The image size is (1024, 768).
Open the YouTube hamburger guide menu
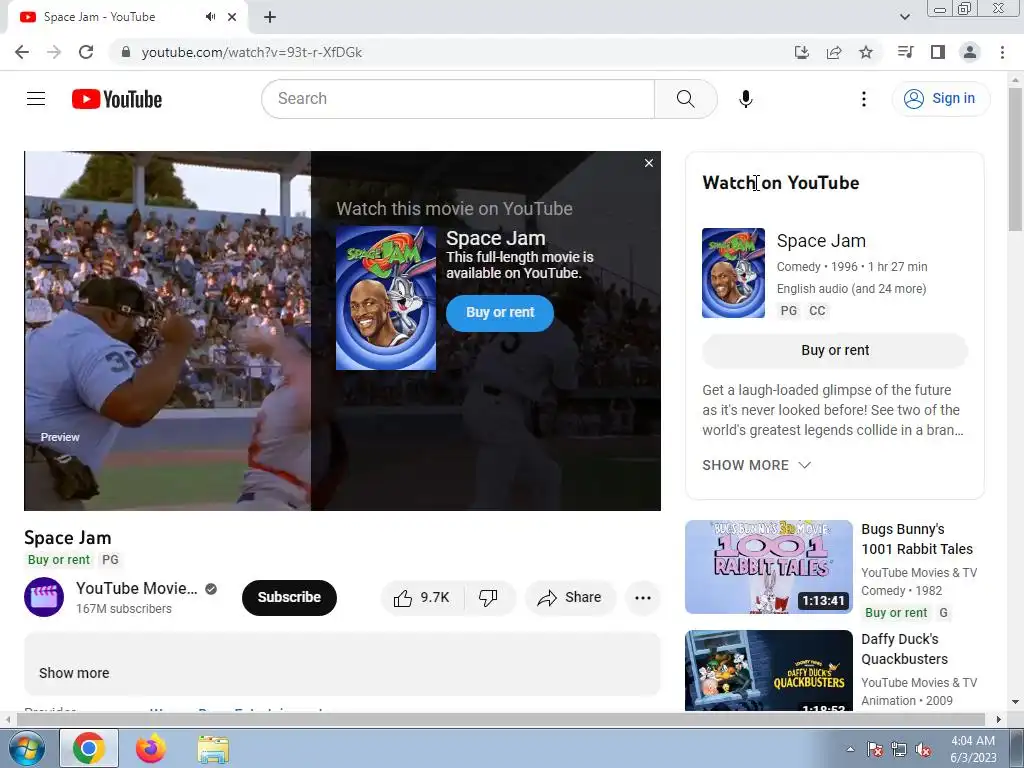pos(36,99)
